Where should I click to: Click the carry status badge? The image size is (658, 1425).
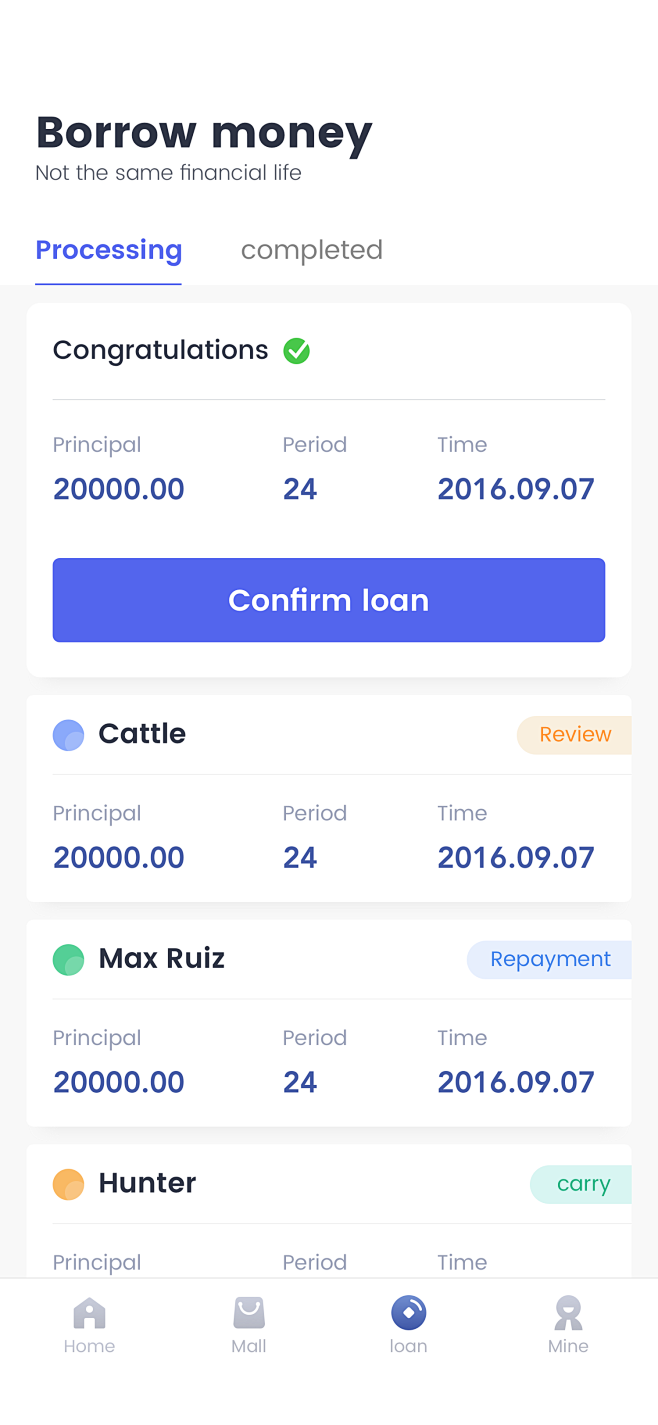(x=581, y=1184)
